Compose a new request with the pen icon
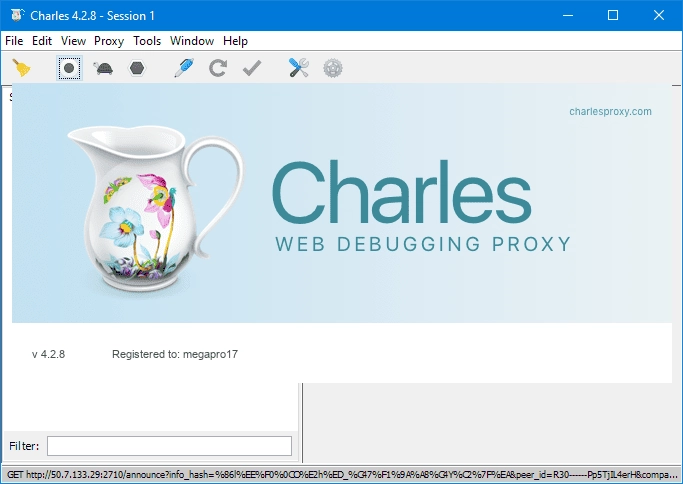 point(184,68)
